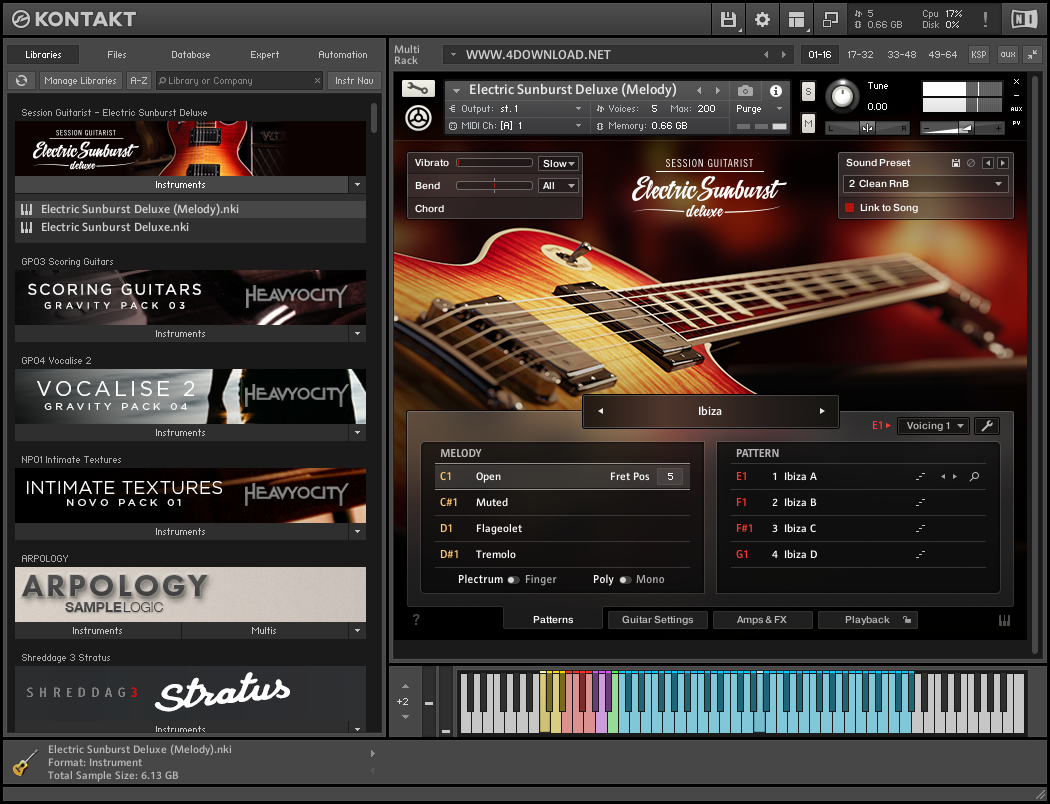Click the exclamation warning panic icon

tap(985, 19)
